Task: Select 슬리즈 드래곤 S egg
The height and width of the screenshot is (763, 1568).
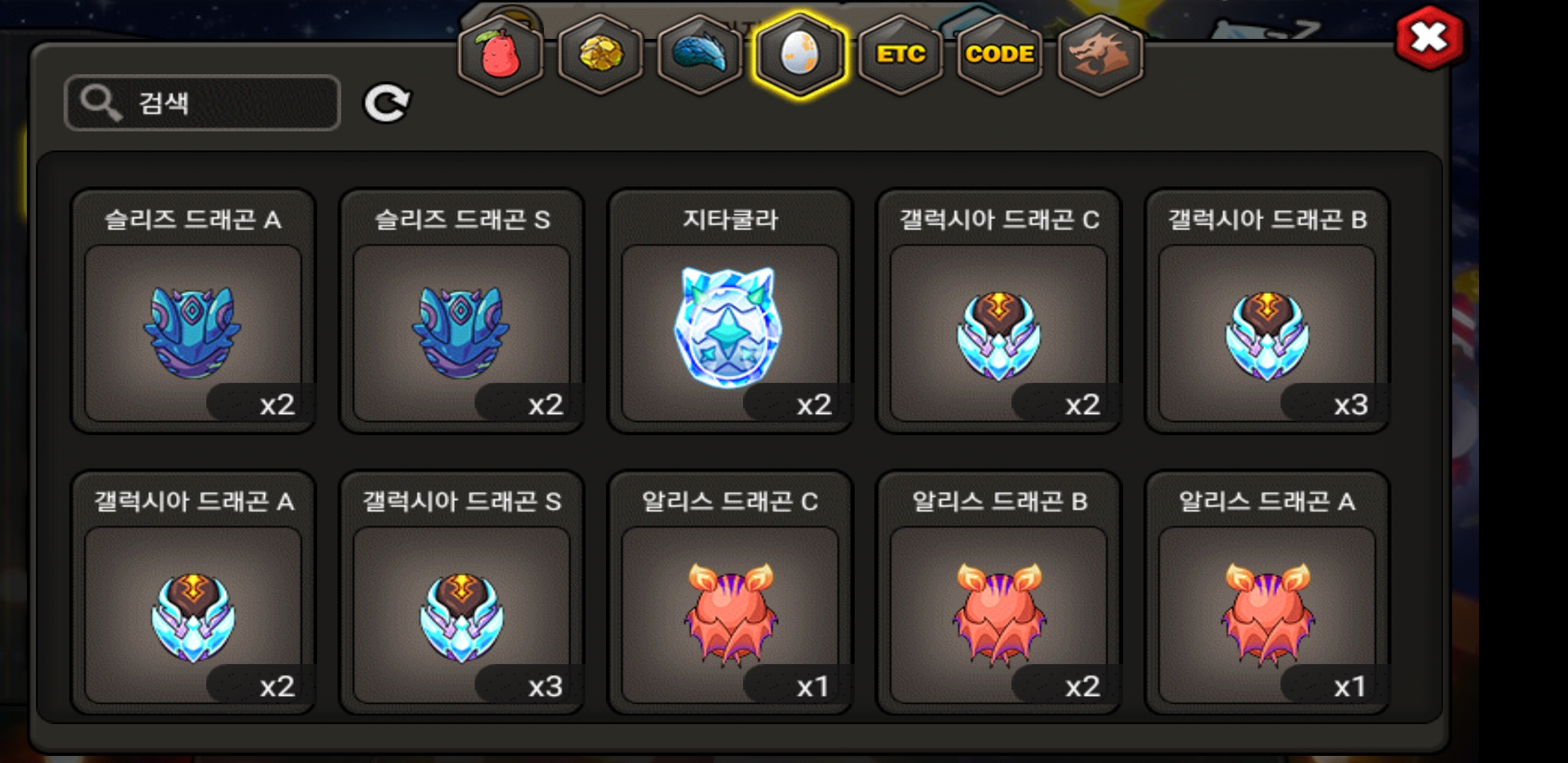Action: click(461, 311)
